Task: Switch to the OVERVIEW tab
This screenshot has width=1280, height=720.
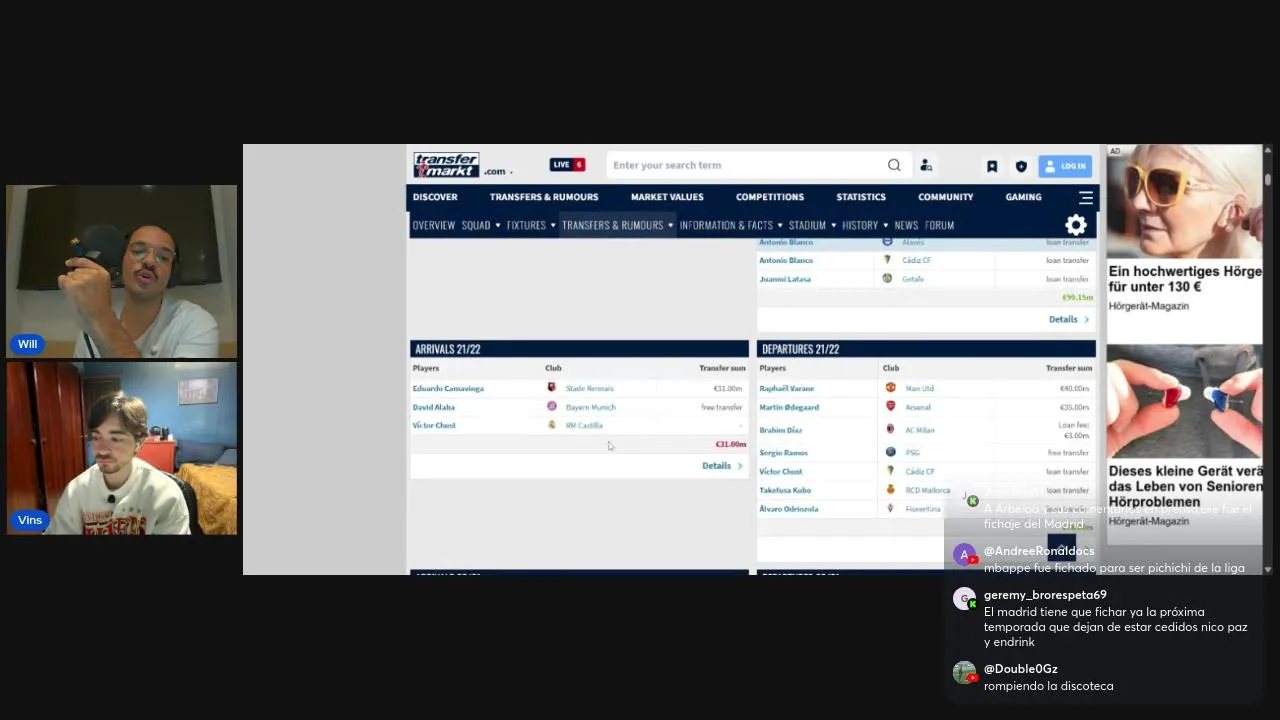Action: (x=434, y=225)
